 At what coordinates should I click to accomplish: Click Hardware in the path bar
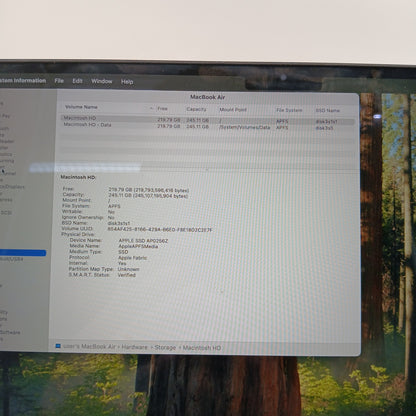click(134, 347)
